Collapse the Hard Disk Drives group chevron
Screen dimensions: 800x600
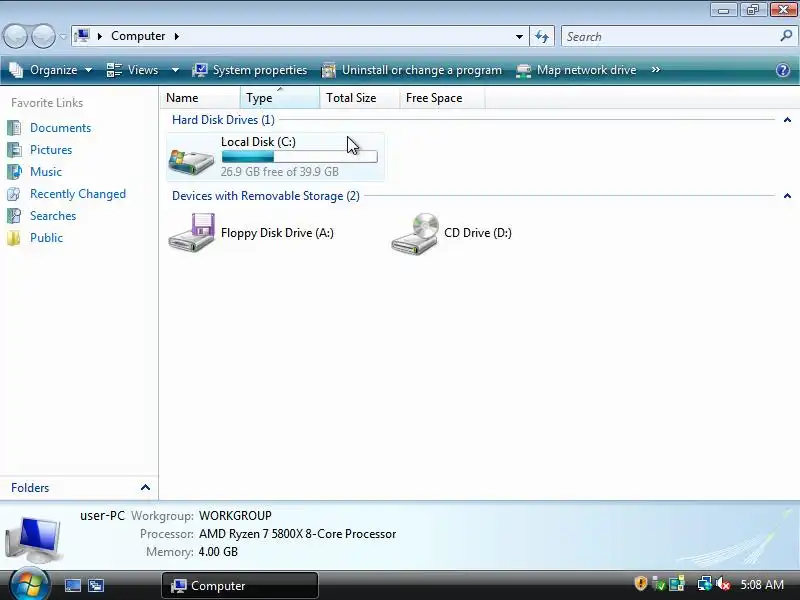coord(787,120)
